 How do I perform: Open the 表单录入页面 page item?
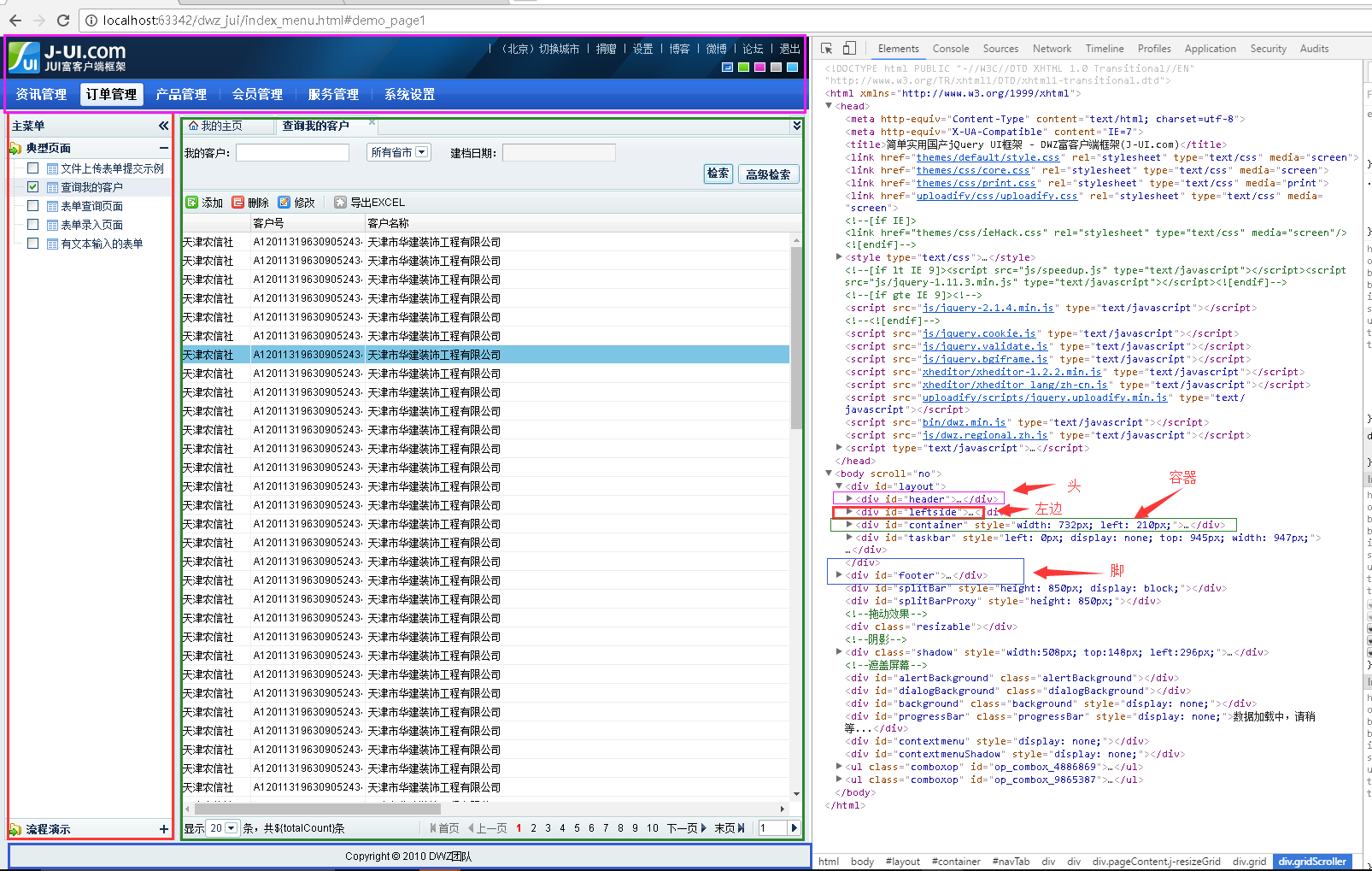91,225
